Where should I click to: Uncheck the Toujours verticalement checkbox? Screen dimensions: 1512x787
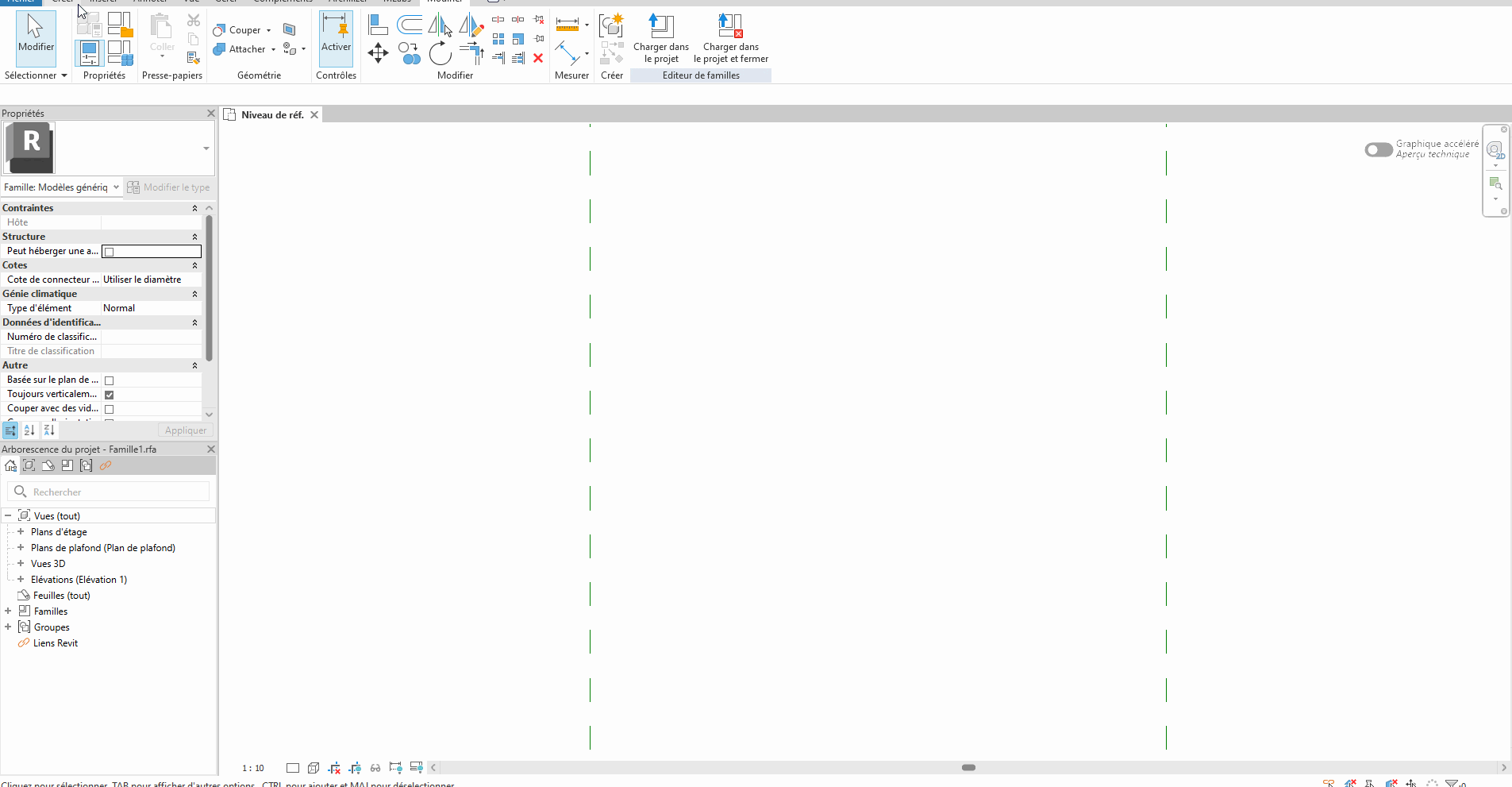110,395
